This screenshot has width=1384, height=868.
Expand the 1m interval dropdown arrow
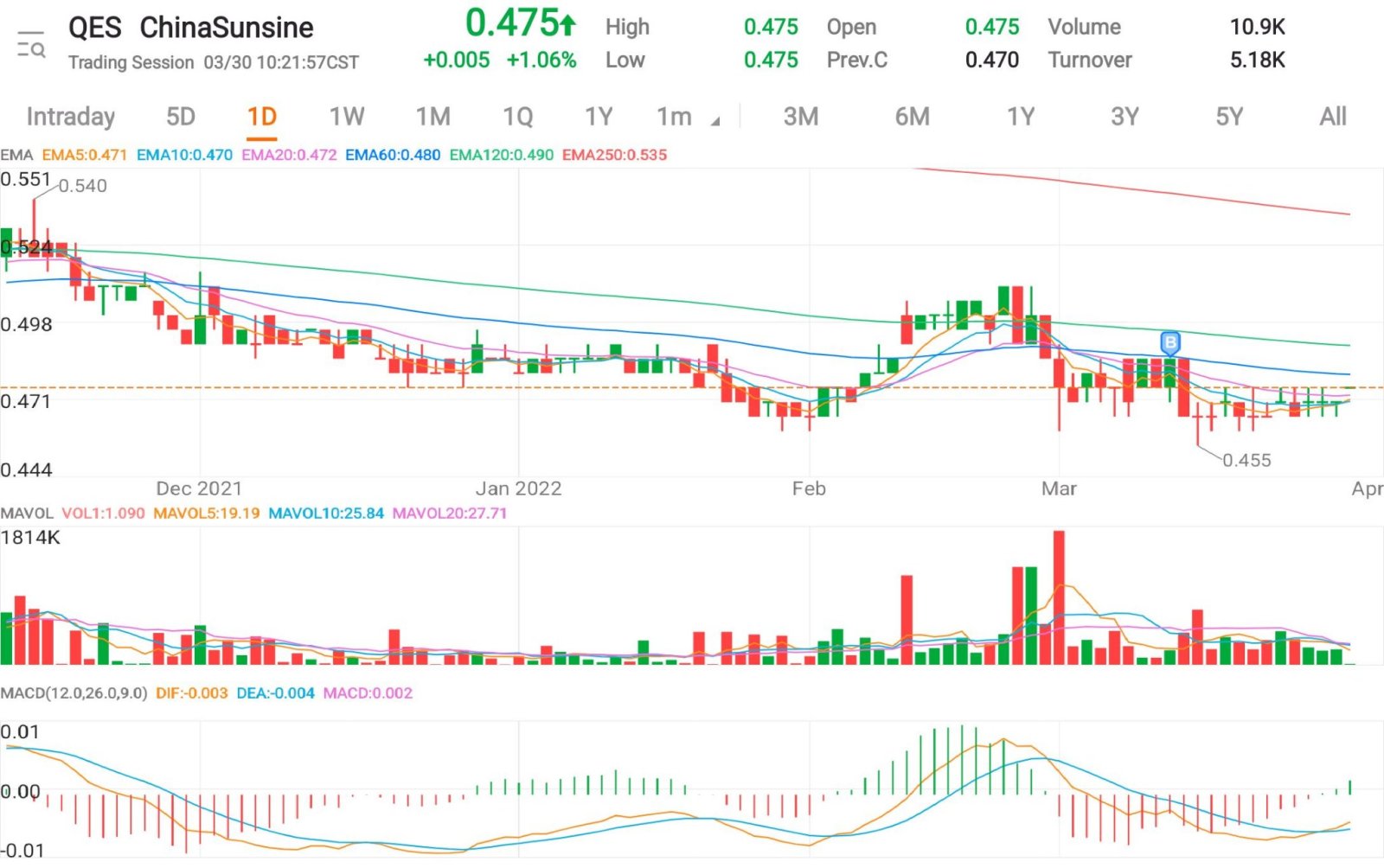click(x=715, y=122)
